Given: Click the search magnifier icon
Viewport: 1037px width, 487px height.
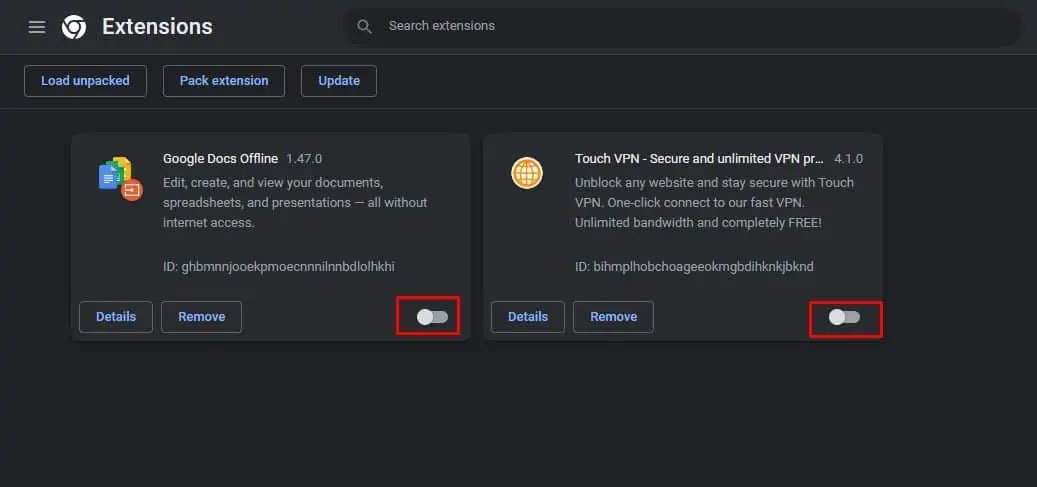Looking at the screenshot, I should point(364,26).
